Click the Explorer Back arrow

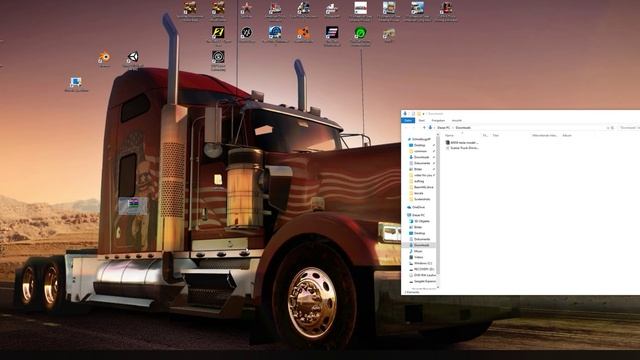coord(406,128)
